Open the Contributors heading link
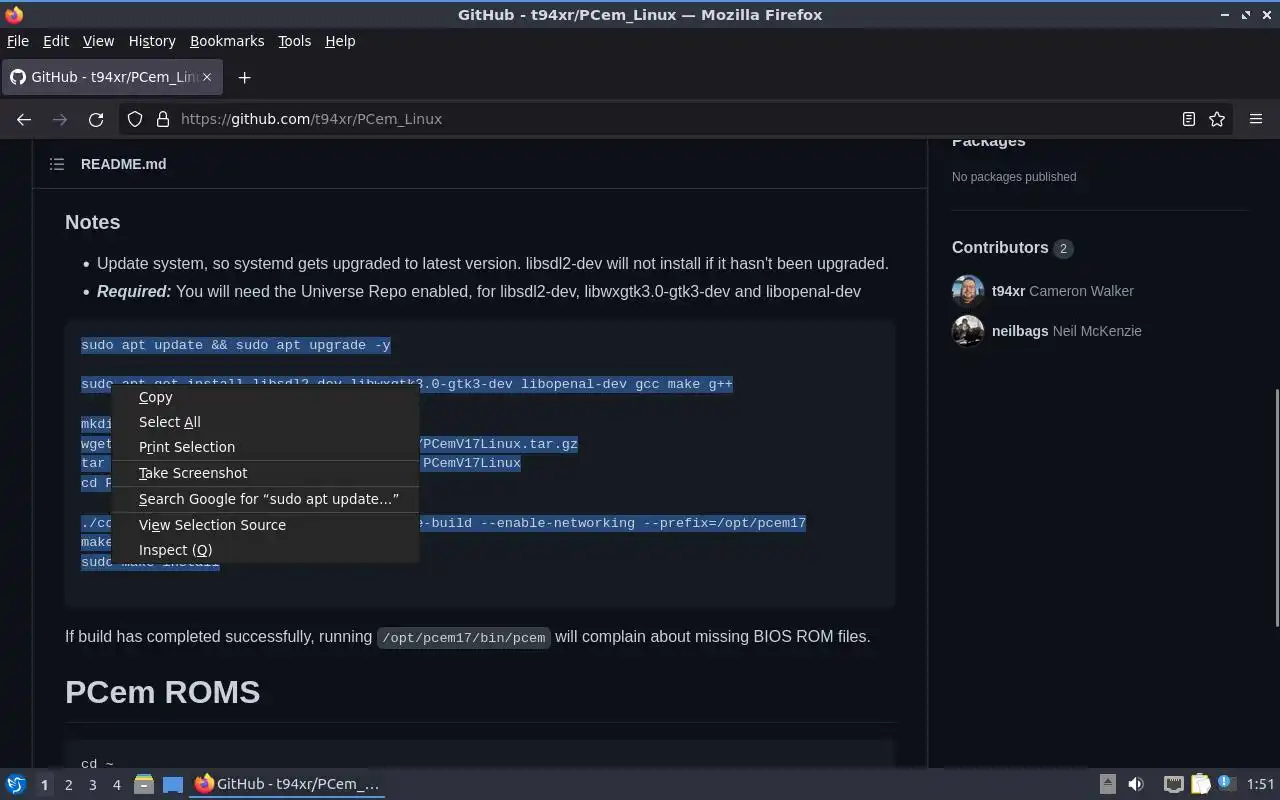This screenshot has height=800, width=1280. pos(1000,248)
